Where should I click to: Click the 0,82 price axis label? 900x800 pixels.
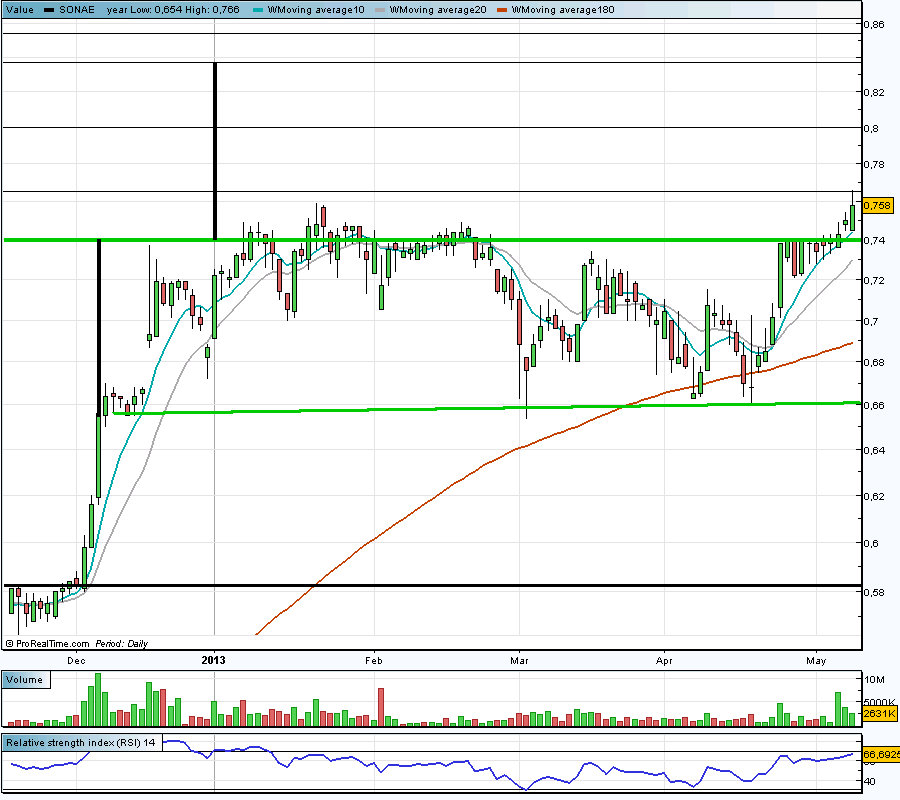tap(874, 92)
